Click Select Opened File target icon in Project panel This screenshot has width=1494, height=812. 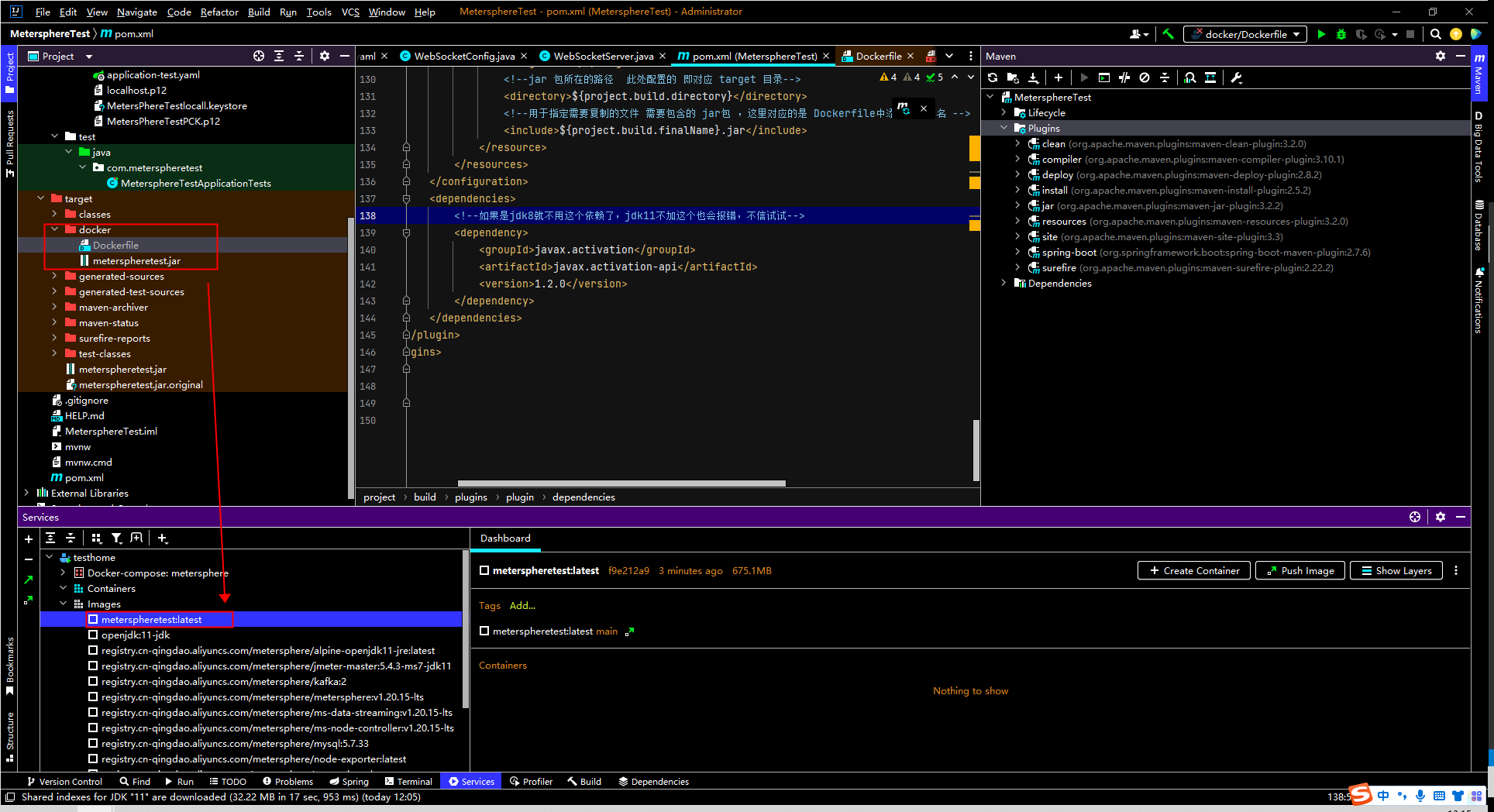coord(259,56)
